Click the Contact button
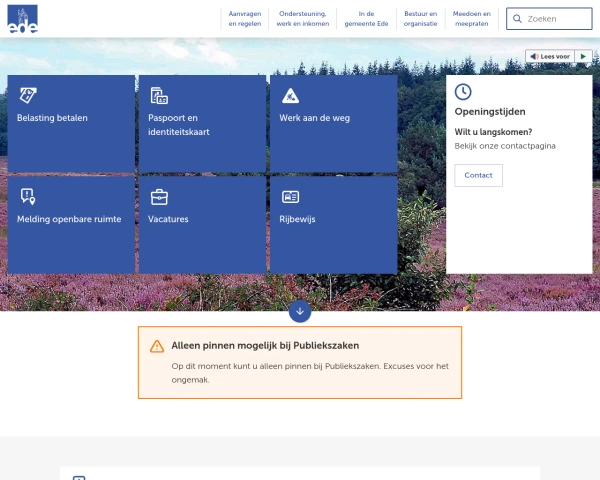The image size is (600, 480). coord(478,175)
